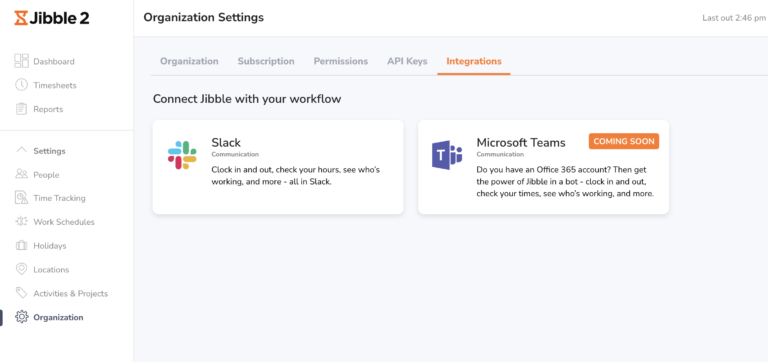Open the Permissions tab
The image size is (768, 362).
(x=341, y=61)
